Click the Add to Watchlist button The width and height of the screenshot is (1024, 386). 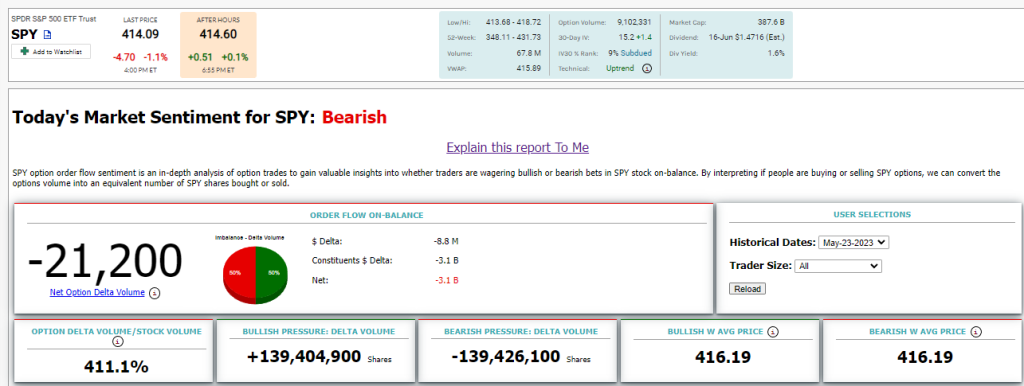51,52
